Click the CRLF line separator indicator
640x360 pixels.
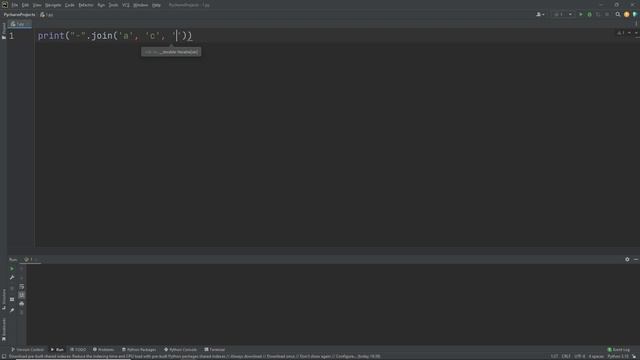tap(566, 357)
